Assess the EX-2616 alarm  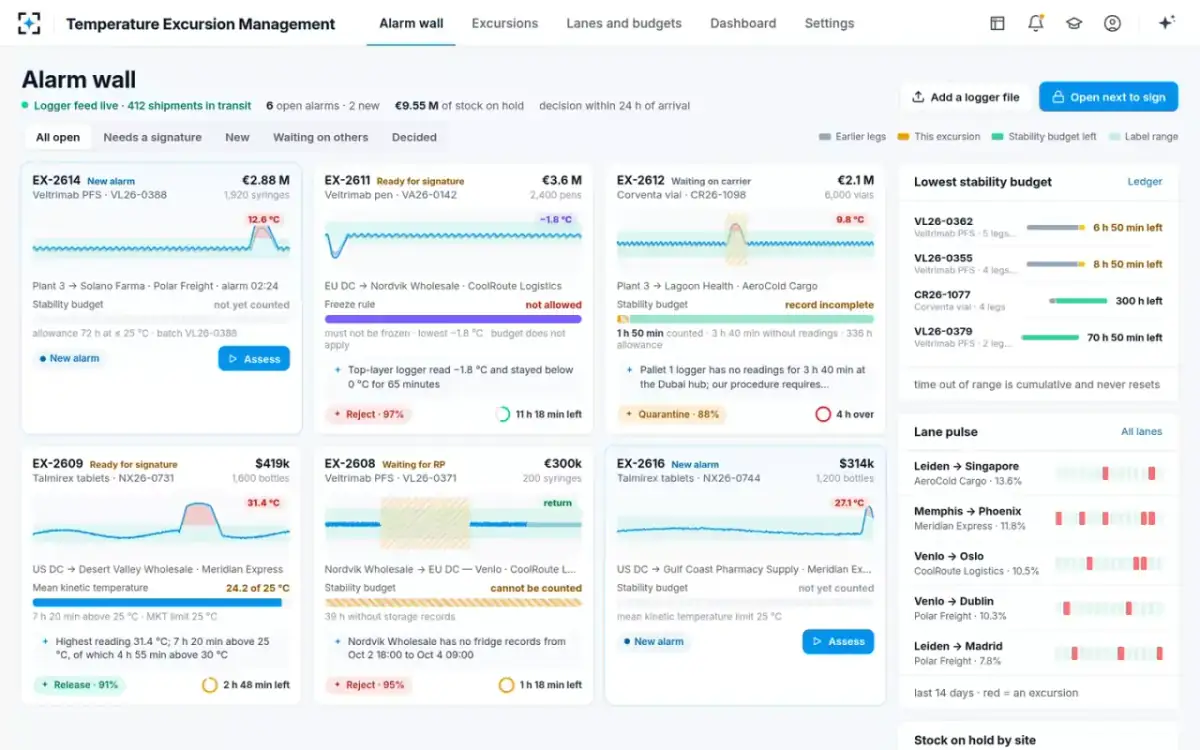point(838,642)
